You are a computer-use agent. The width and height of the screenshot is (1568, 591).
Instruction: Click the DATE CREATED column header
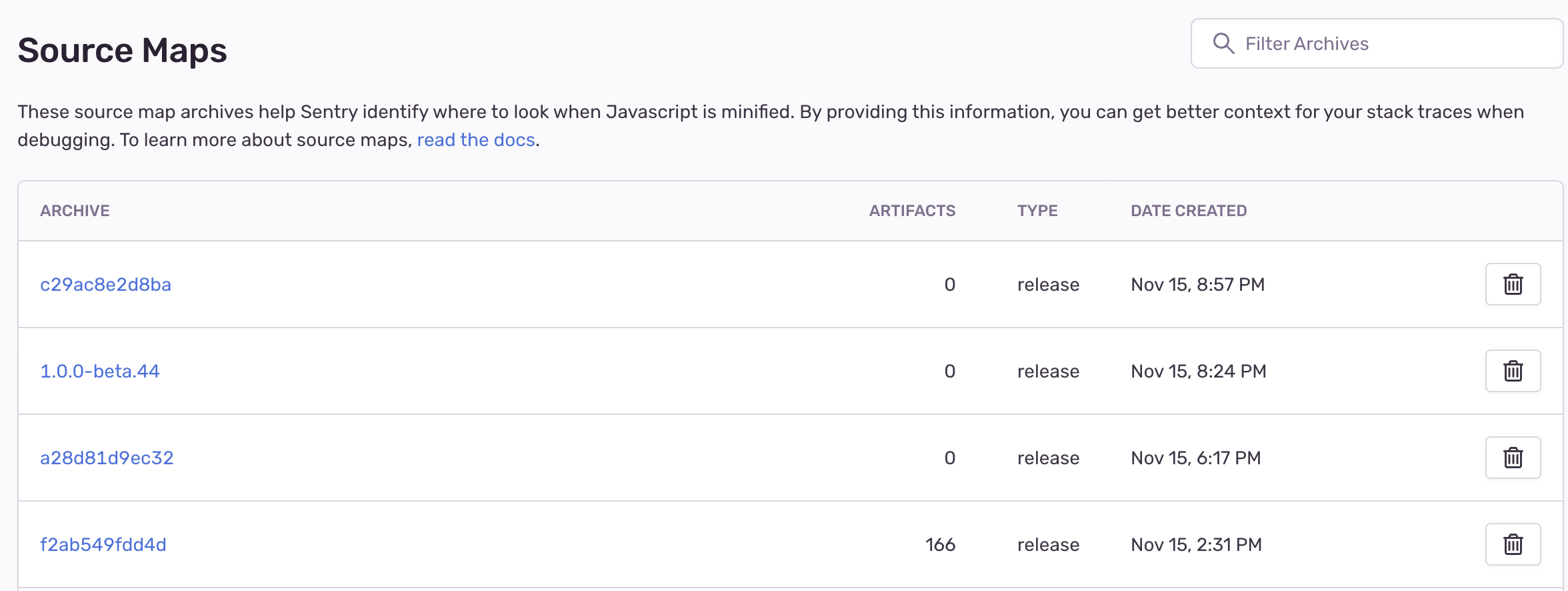[x=1189, y=211]
